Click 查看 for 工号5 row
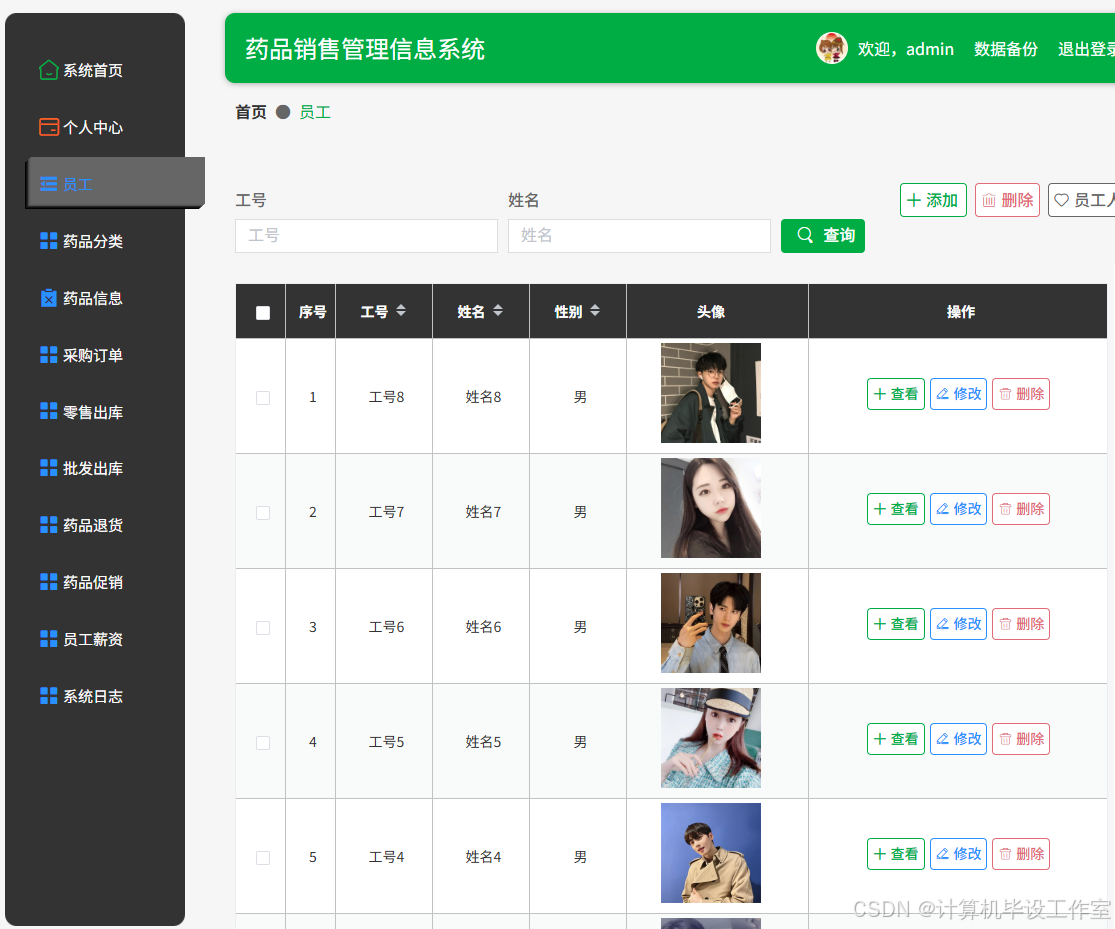 [896, 739]
